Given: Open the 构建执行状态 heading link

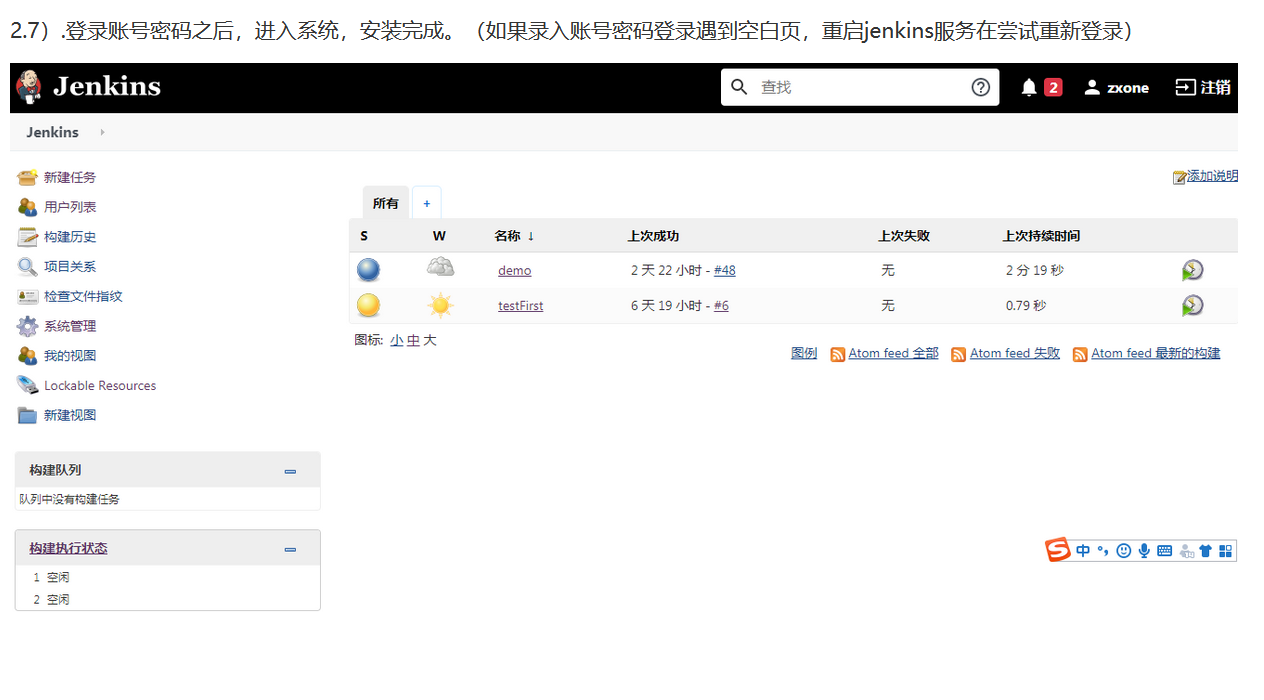Looking at the screenshot, I should coord(68,548).
